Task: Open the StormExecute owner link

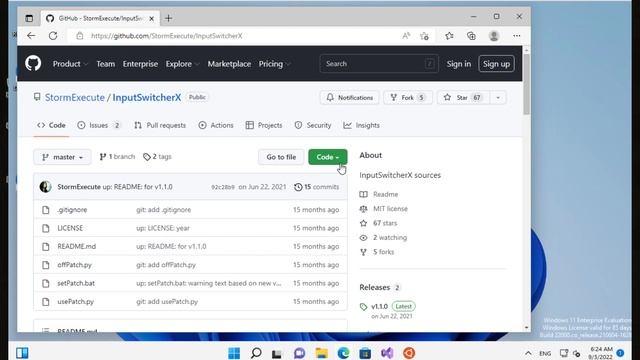Action: point(75,98)
